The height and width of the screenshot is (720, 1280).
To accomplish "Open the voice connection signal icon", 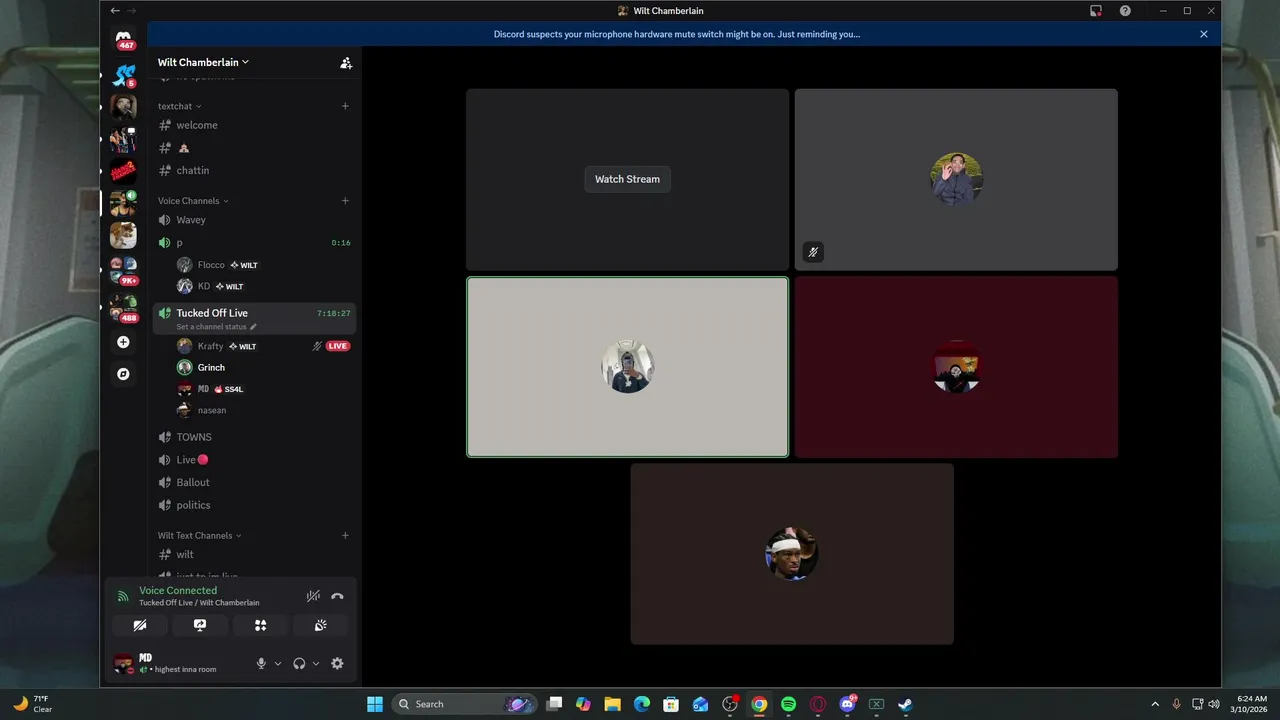I will pos(123,596).
